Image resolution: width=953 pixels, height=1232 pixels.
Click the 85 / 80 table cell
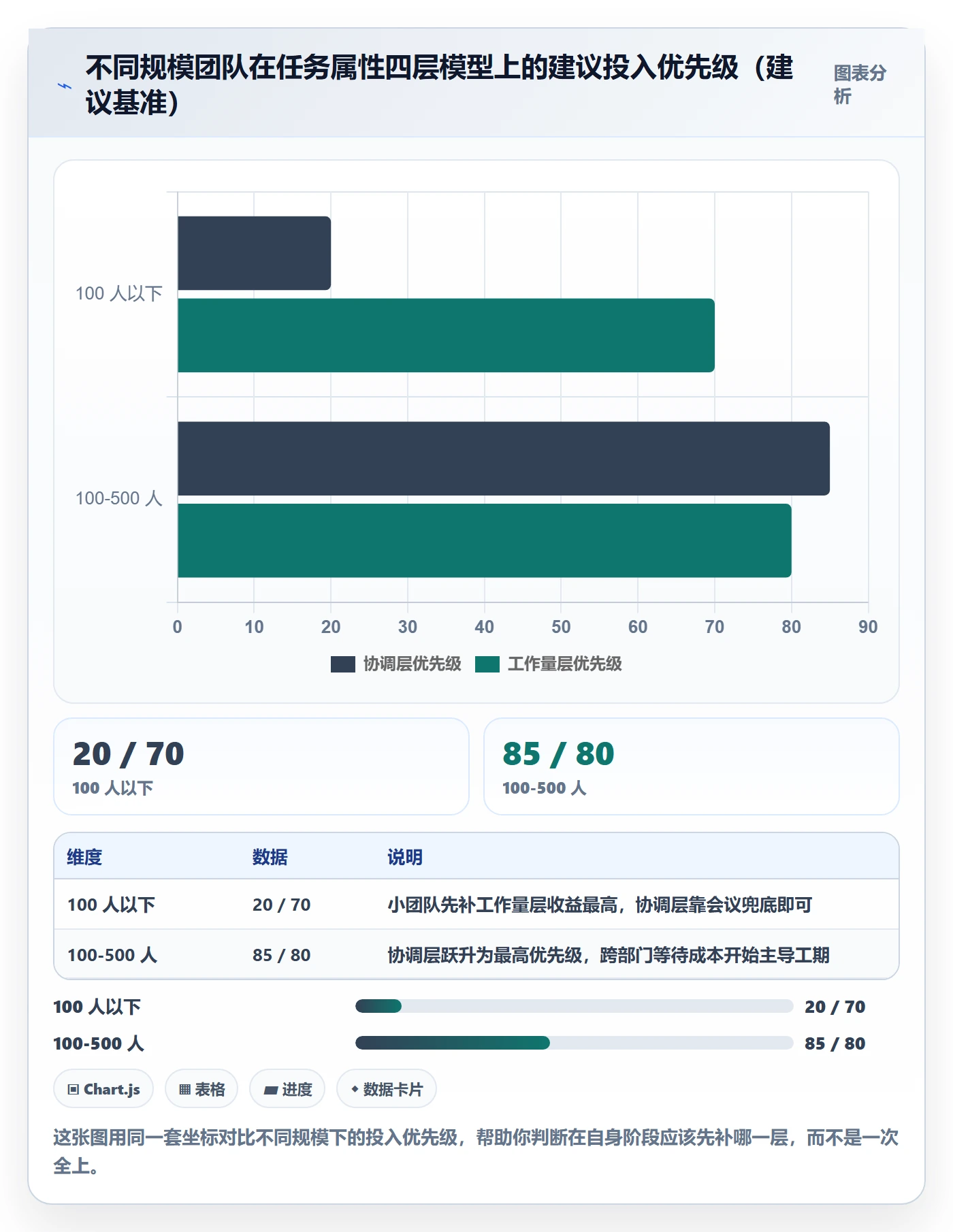(281, 955)
